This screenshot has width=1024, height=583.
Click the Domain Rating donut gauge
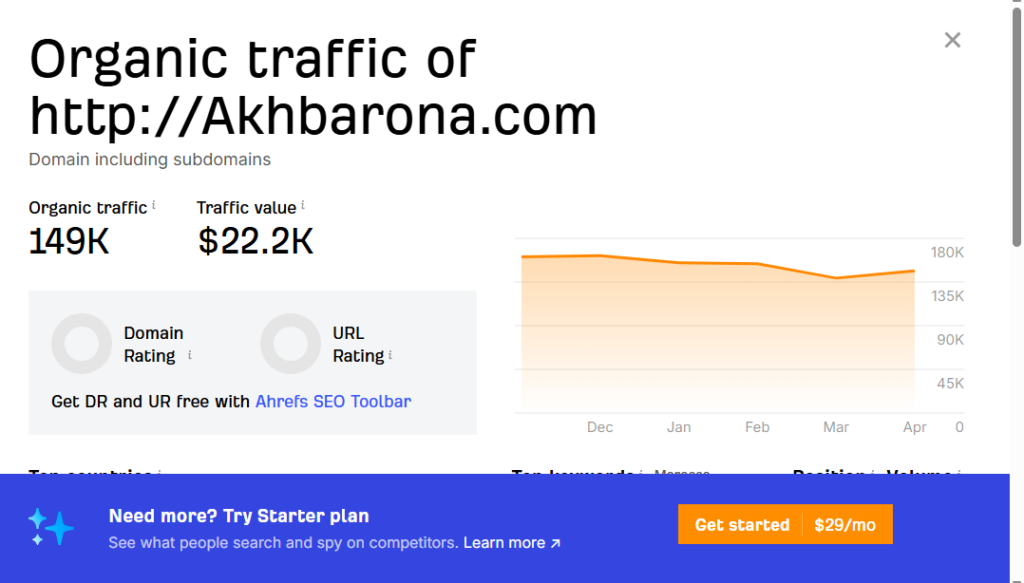click(81, 344)
